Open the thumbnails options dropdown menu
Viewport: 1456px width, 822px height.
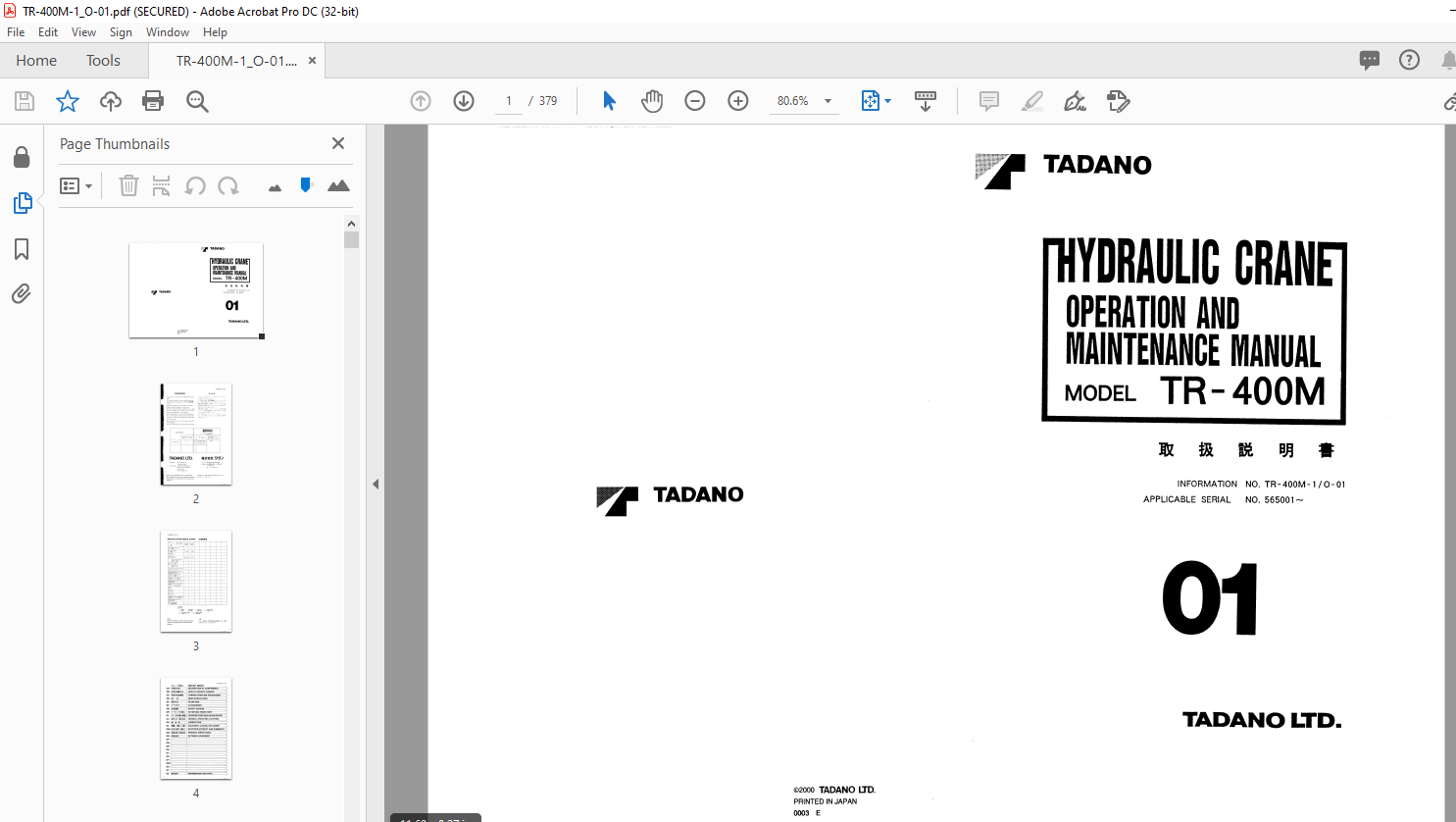76,185
